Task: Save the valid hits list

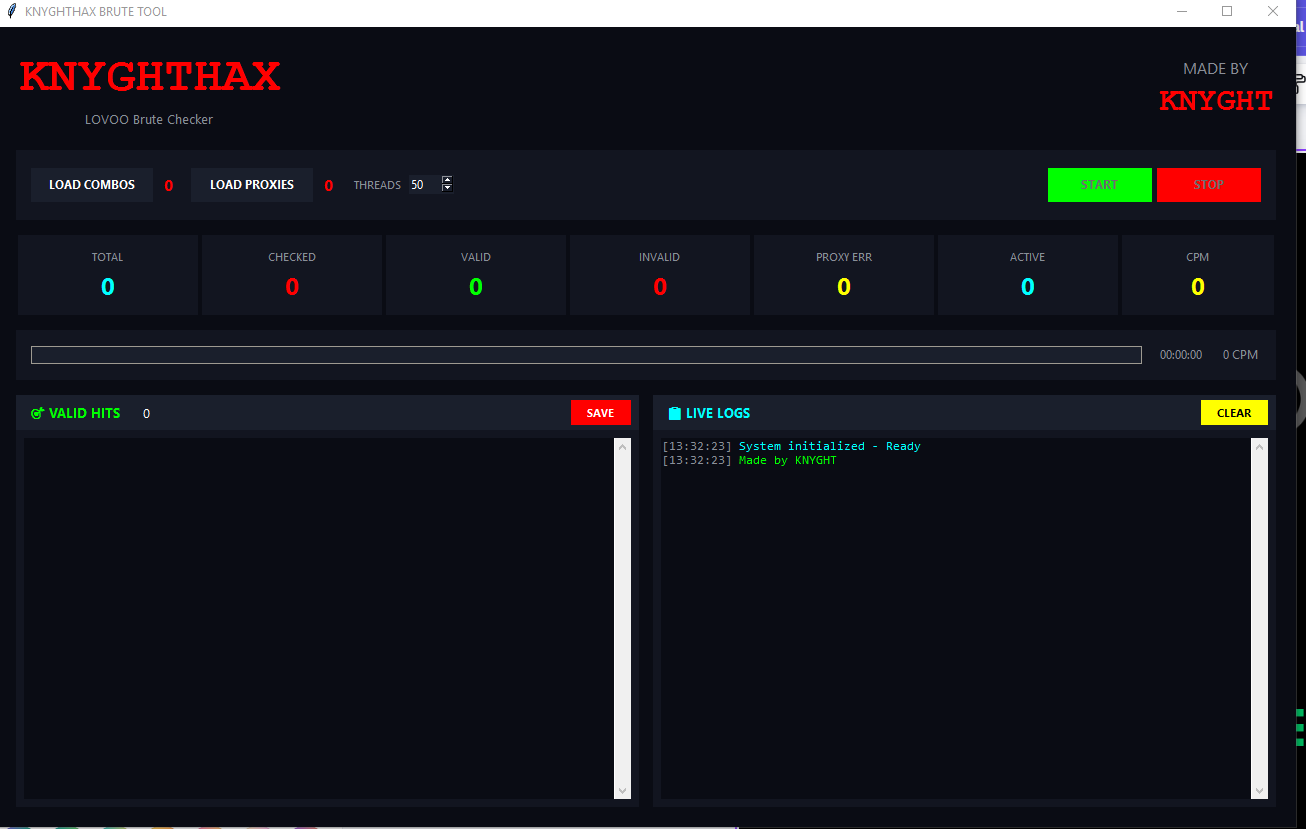Action: tap(600, 413)
